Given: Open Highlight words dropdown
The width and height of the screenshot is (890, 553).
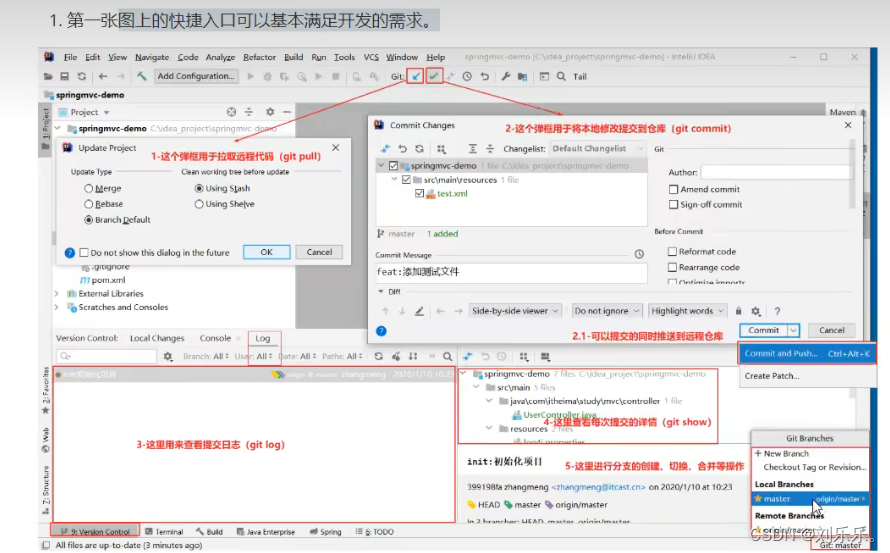Looking at the screenshot, I should click(x=687, y=311).
